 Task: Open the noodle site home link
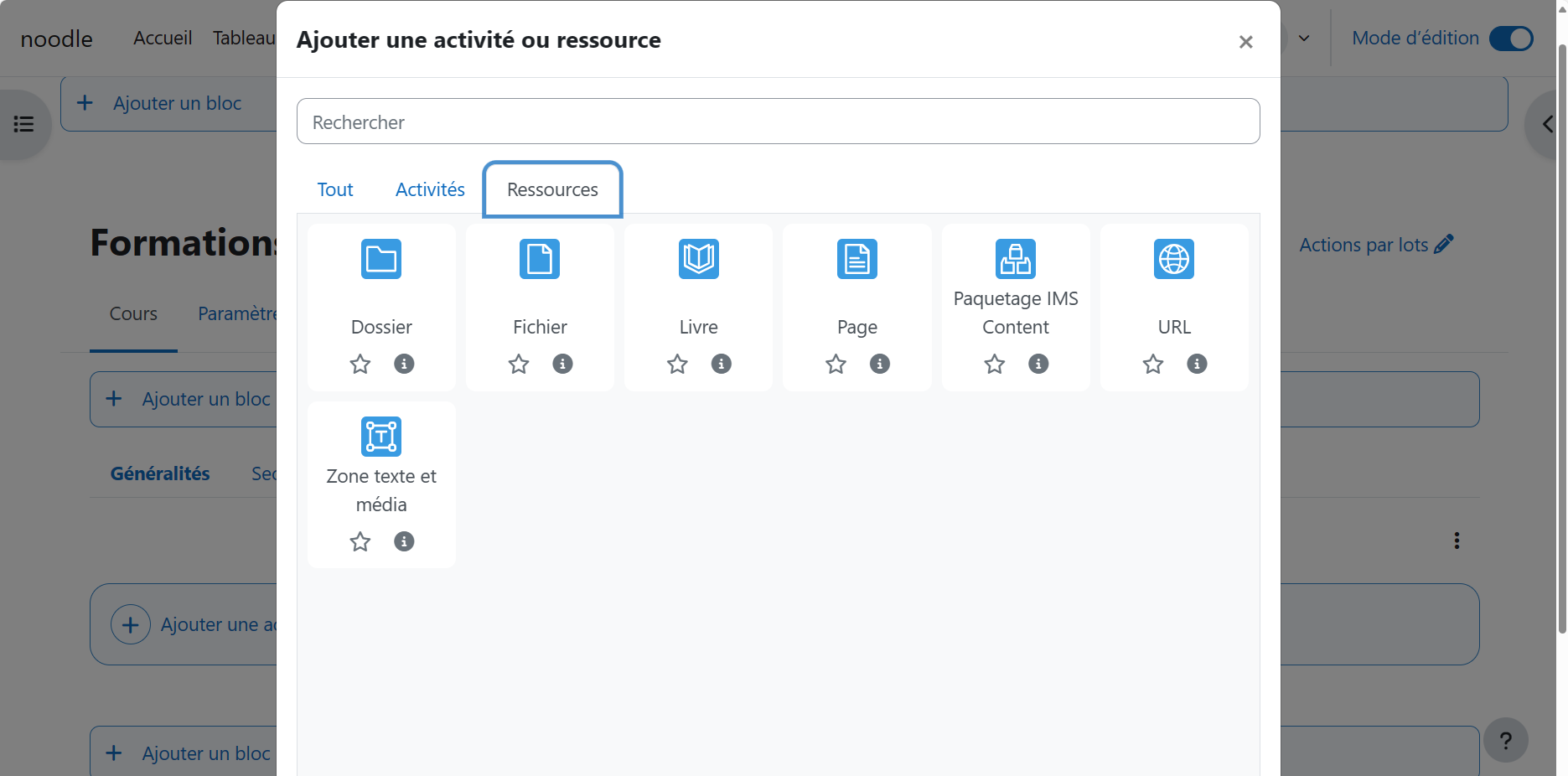[56, 39]
